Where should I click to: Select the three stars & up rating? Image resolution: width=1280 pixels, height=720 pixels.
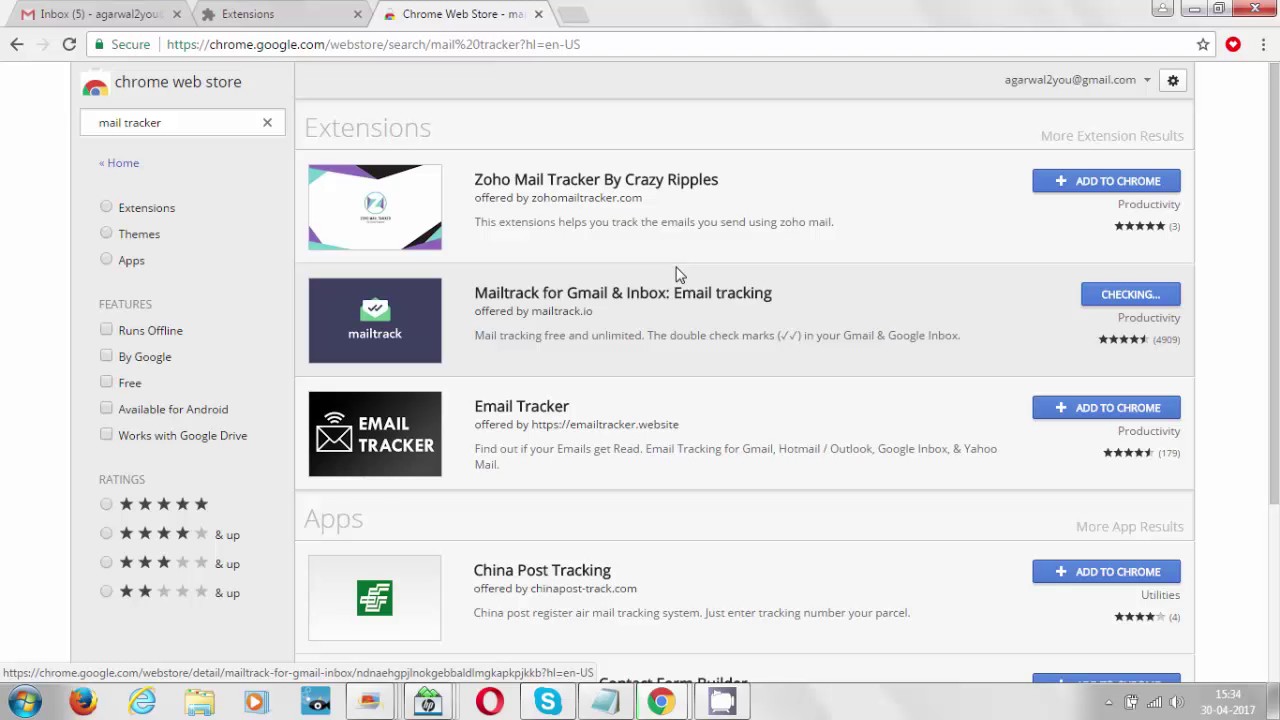(106, 562)
